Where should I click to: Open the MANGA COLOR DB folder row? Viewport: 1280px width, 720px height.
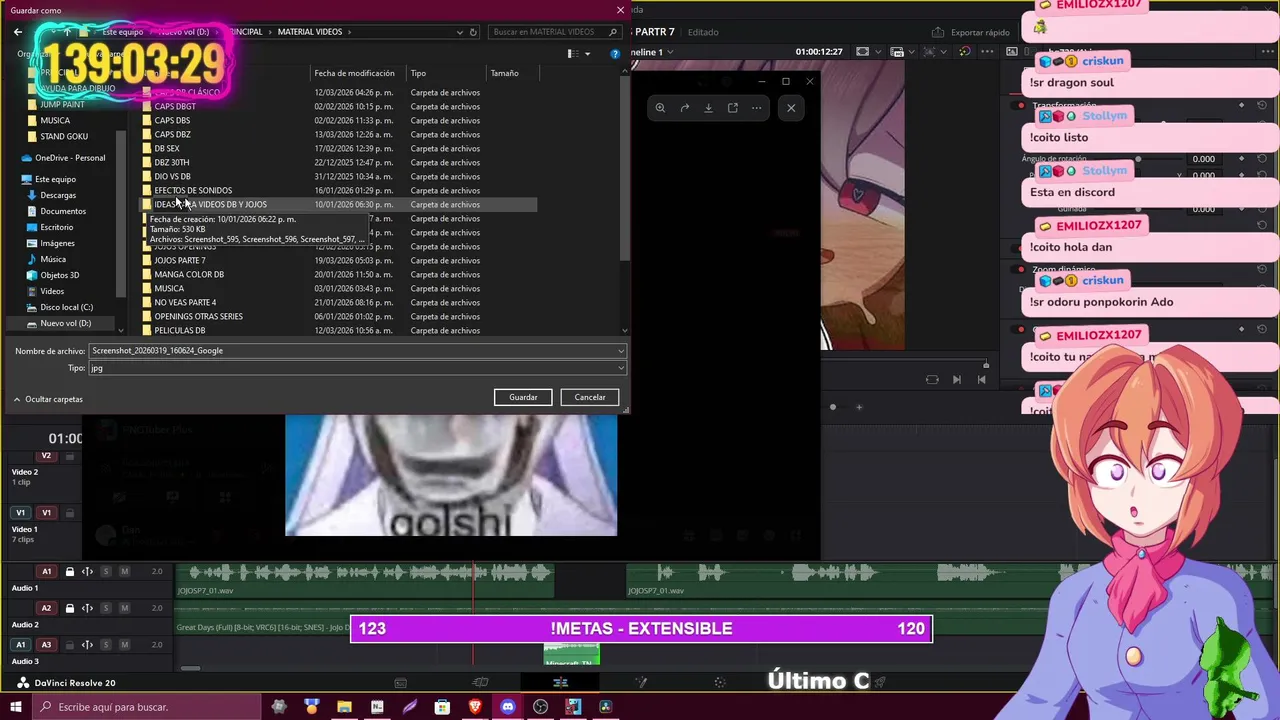[338, 274]
